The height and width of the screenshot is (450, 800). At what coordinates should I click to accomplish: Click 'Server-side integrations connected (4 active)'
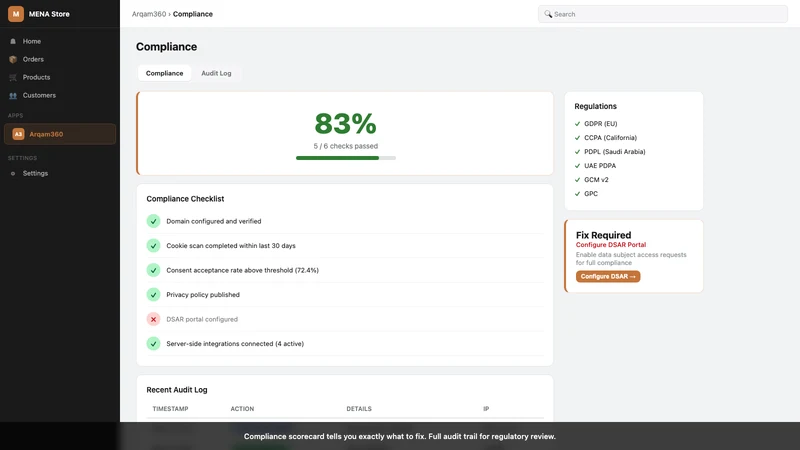click(x=235, y=343)
